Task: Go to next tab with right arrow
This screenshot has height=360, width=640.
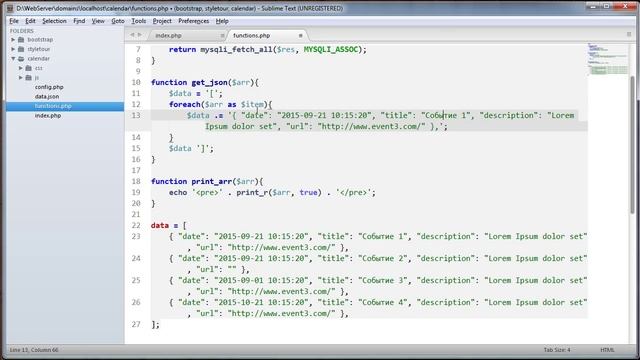Action: coord(140,35)
